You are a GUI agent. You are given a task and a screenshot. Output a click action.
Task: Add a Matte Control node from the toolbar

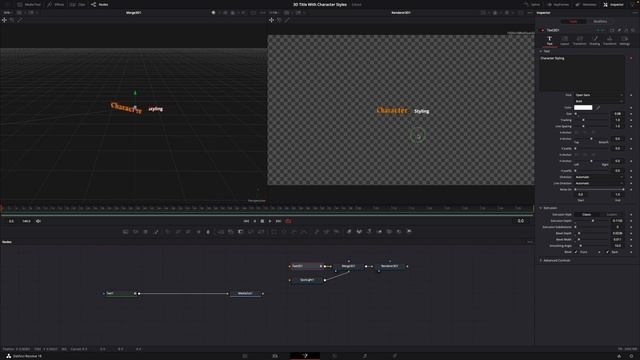241,231
